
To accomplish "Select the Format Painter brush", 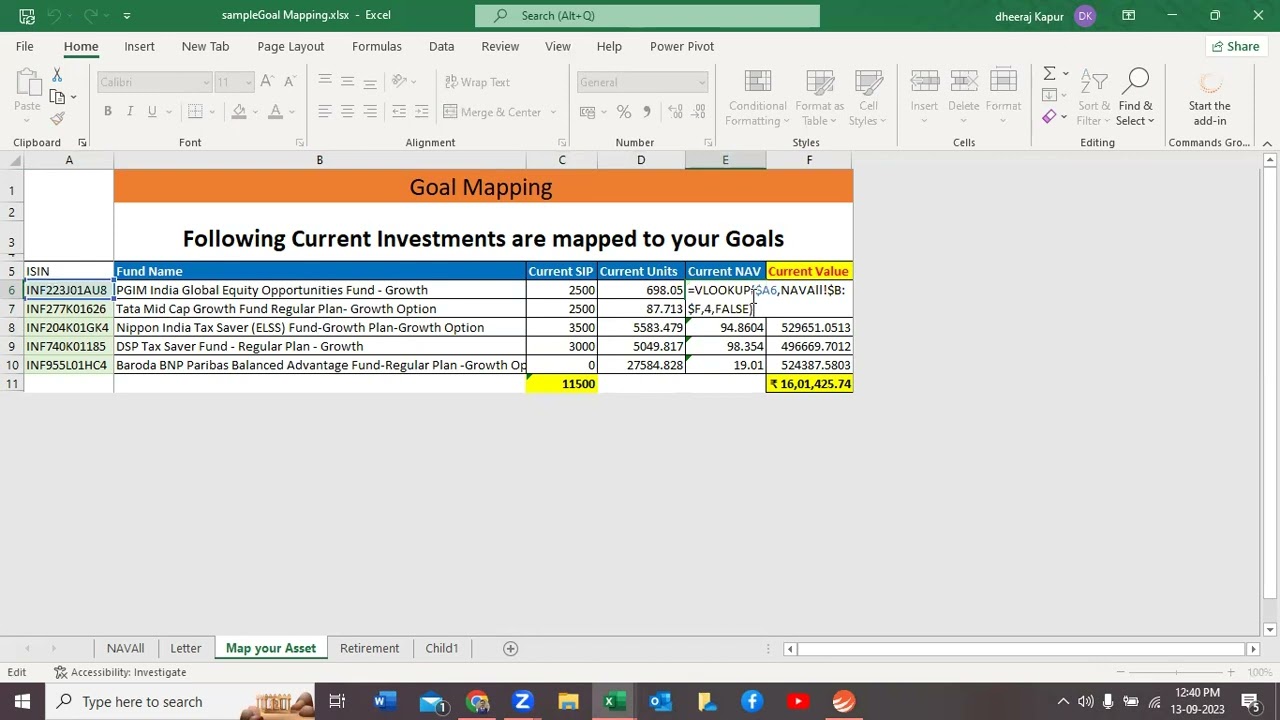I will [57, 119].
